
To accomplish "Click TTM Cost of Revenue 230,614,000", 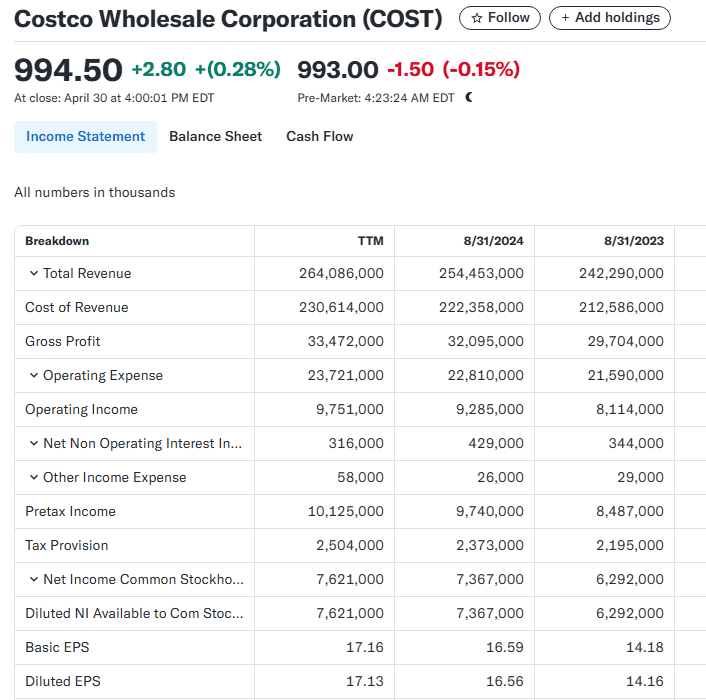I will [341, 307].
